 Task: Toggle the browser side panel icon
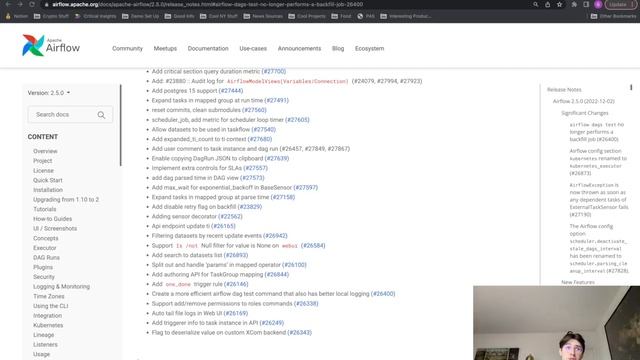[x=586, y=4]
